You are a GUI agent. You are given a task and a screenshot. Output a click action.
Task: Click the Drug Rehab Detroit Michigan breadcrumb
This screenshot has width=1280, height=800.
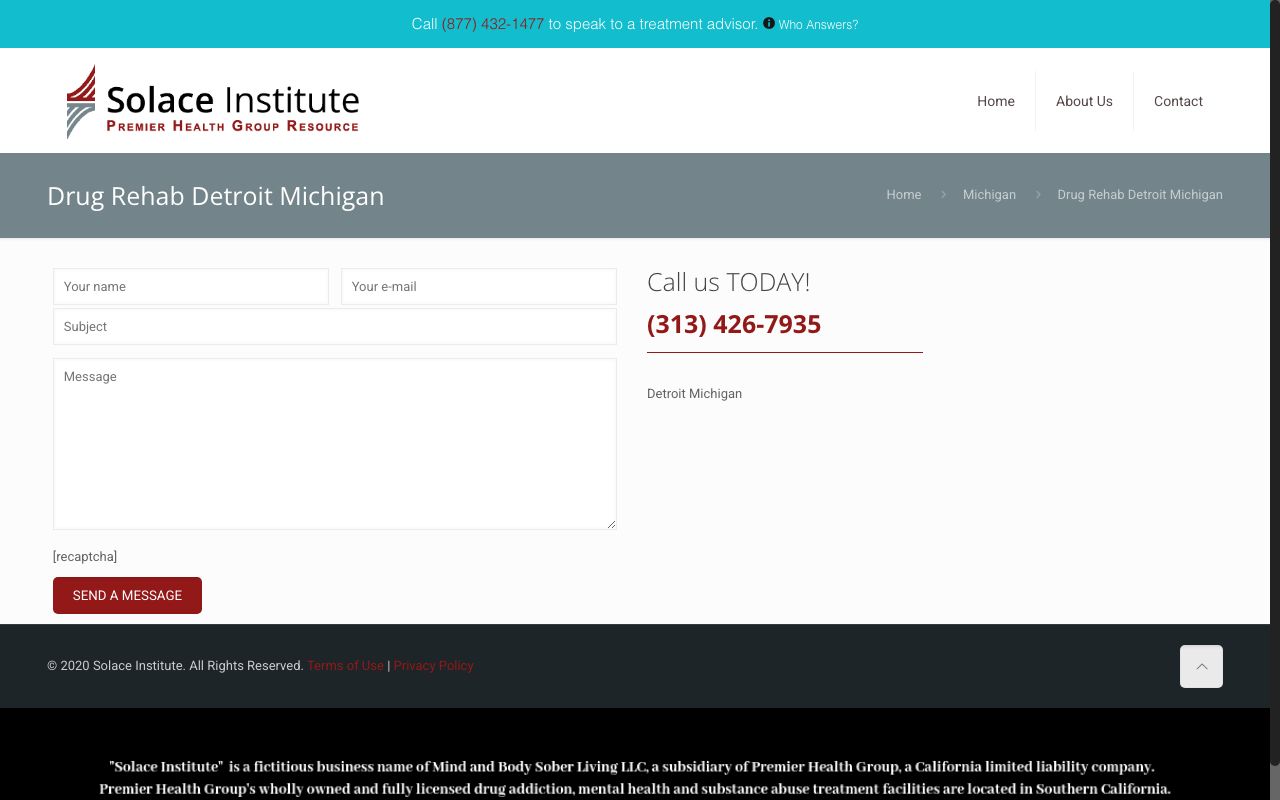pyautogui.click(x=1139, y=195)
